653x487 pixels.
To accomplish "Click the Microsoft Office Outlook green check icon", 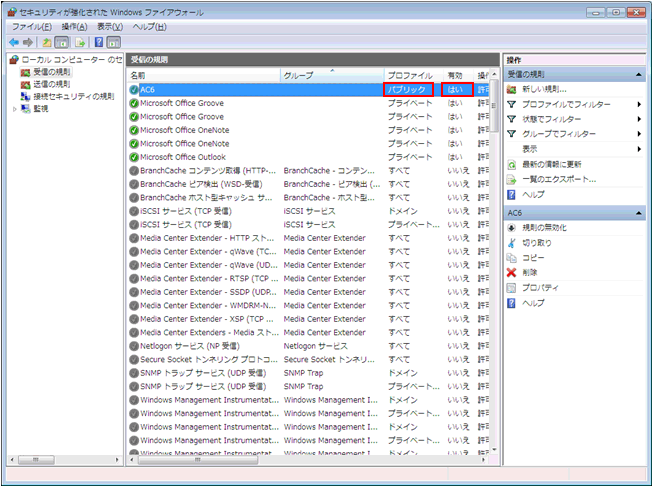I will coord(134,157).
